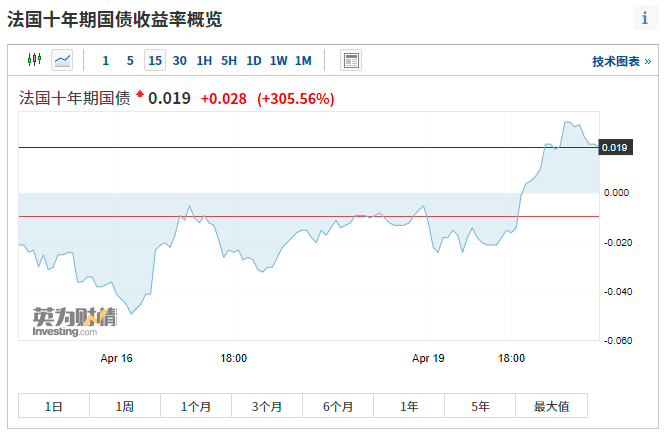Click the red up-arrow price indicator
The image size is (665, 432).
[140, 96]
